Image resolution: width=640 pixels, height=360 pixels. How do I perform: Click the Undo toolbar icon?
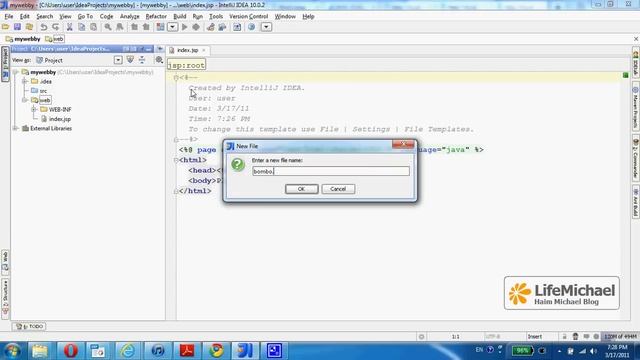coord(44,27)
